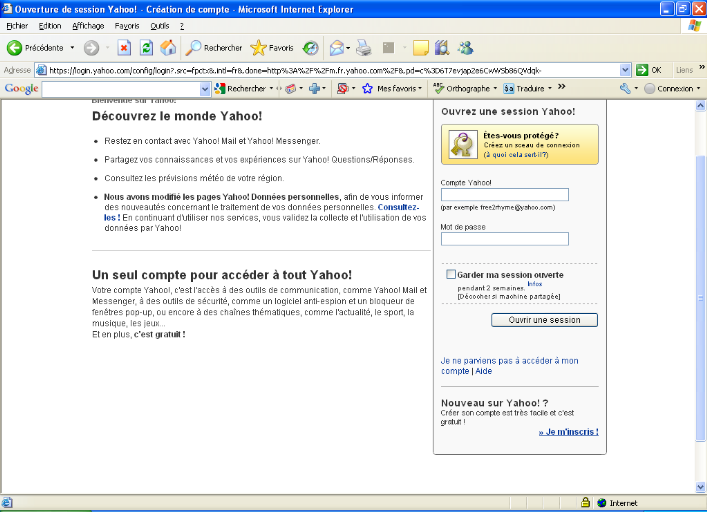Click the red Stop loading icon
The height and width of the screenshot is (512, 707).
click(124, 47)
